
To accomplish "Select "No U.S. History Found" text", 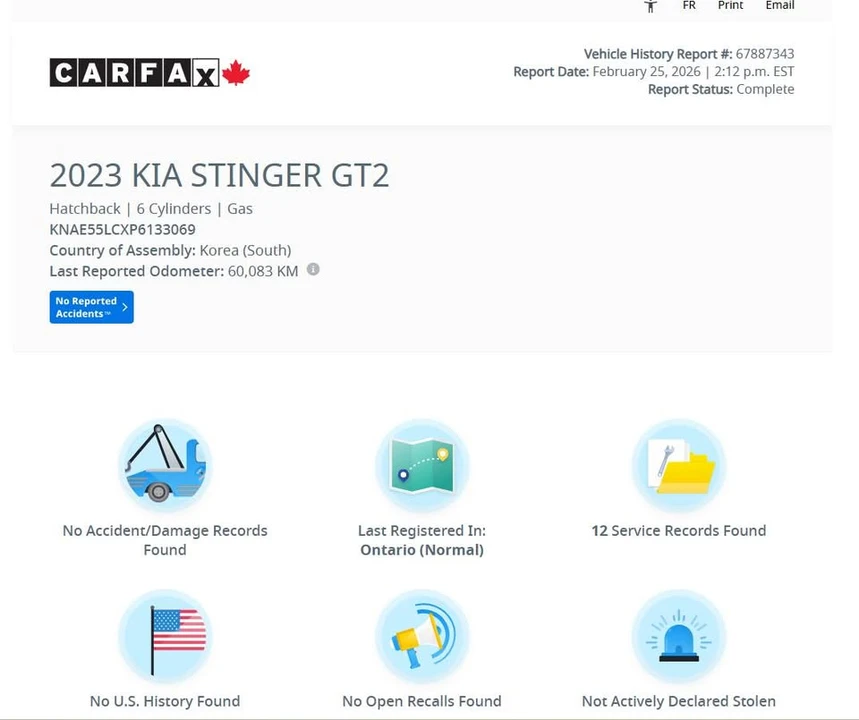I will tap(165, 701).
